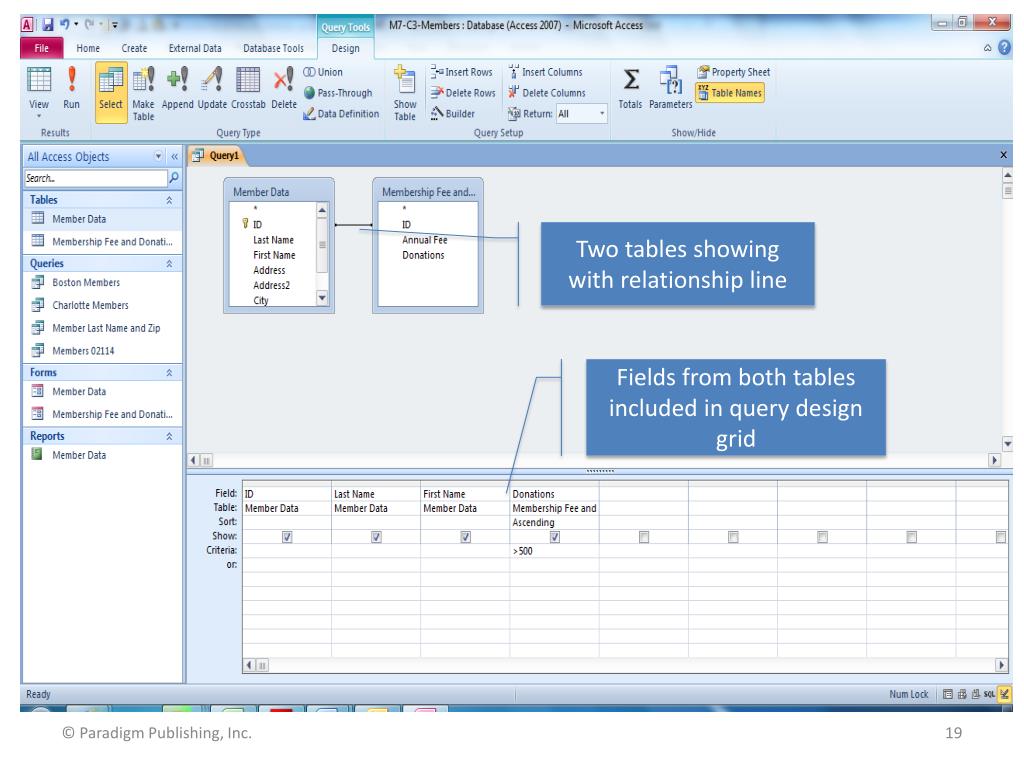Open the query Parameters dialog
Screen dimensions: 1024x768
pos(670,88)
